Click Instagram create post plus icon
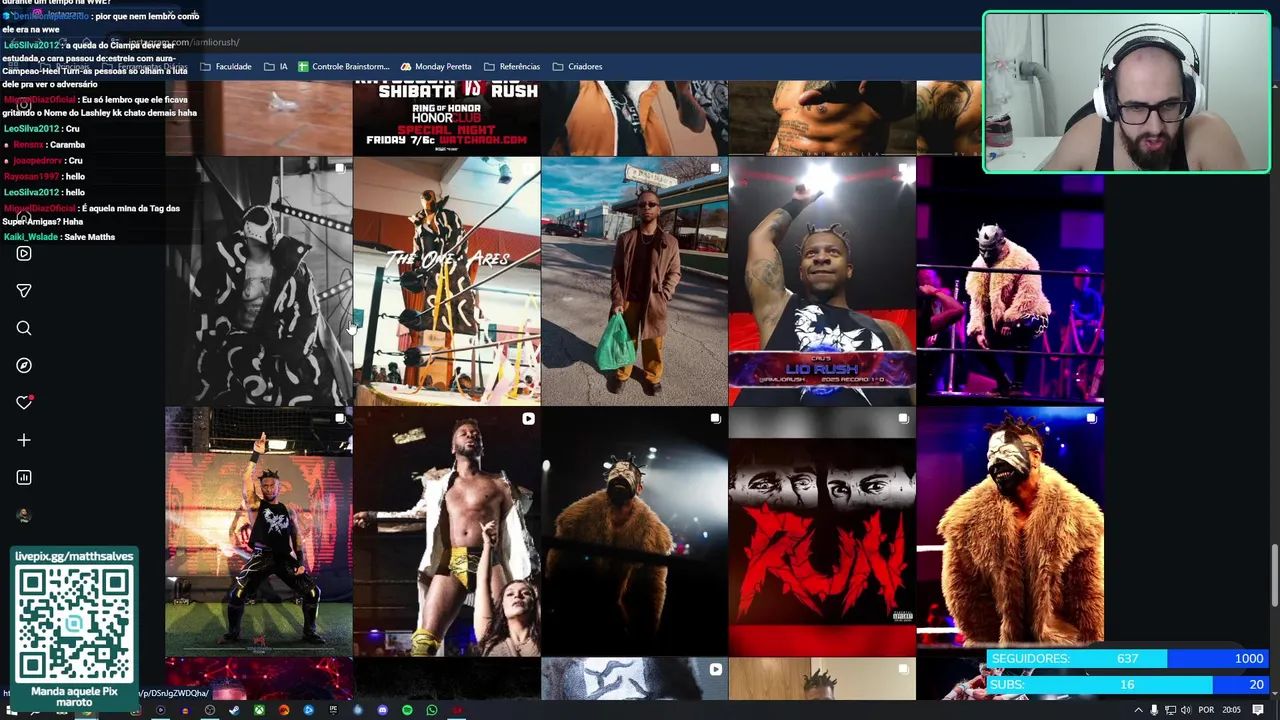1280x720 pixels. 24,440
